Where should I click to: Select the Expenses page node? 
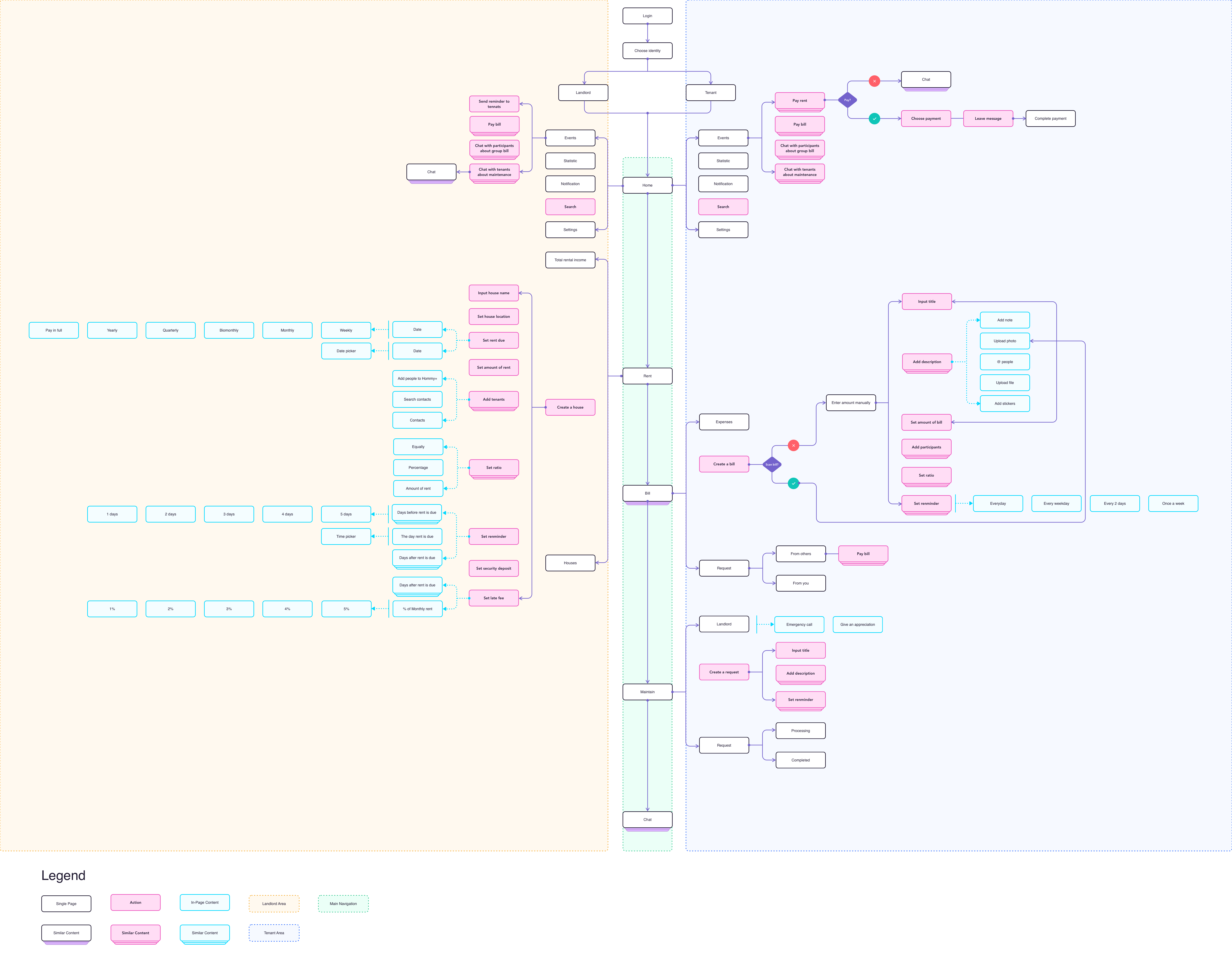[x=724, y=422]
